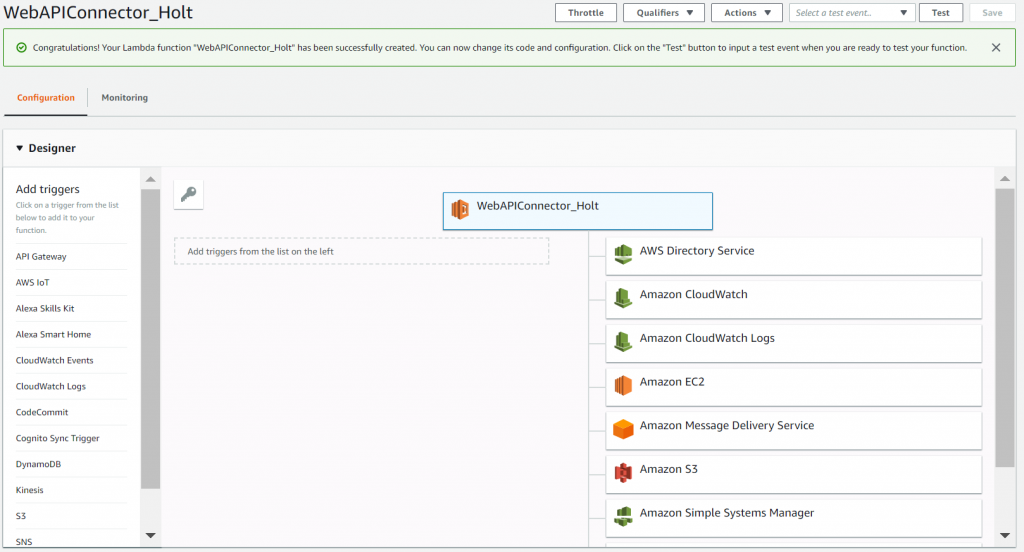The image size is (1024, 552).
Task: Click the Throttle button
Action: pyautogui.click(x=586, y=12)
